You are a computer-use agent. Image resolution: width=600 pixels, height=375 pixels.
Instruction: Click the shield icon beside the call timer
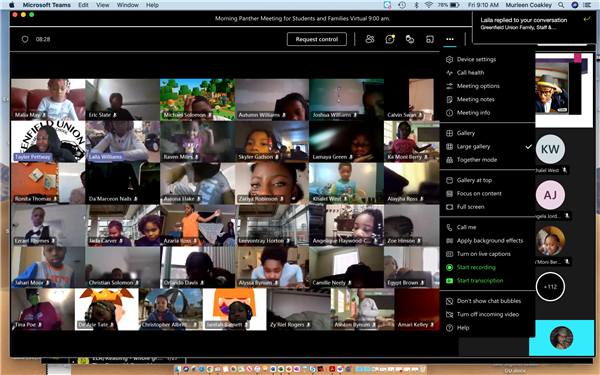click(25, 39)
